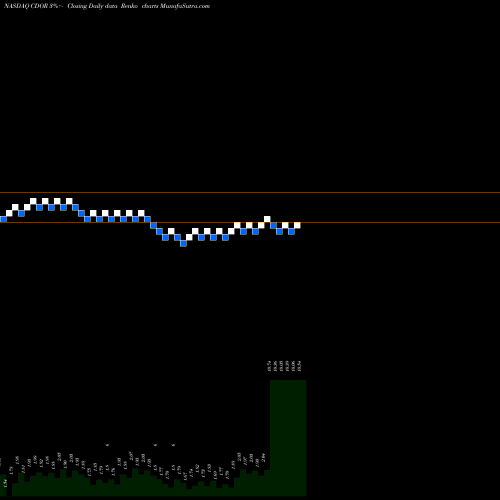
Task: Click the 'MunafaSutra.com' text in the header
Action: click(185, 6)
